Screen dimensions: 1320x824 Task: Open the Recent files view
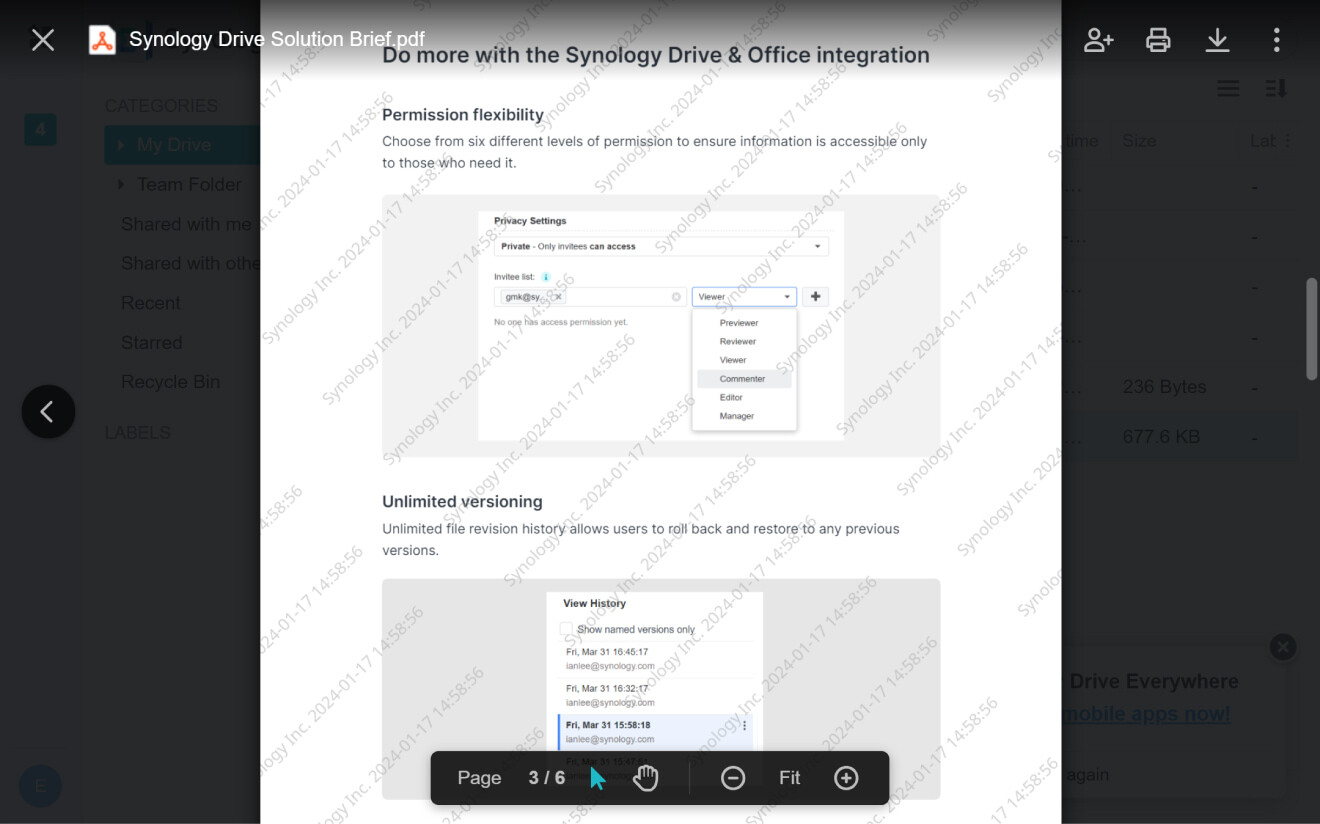click(151, 302)
